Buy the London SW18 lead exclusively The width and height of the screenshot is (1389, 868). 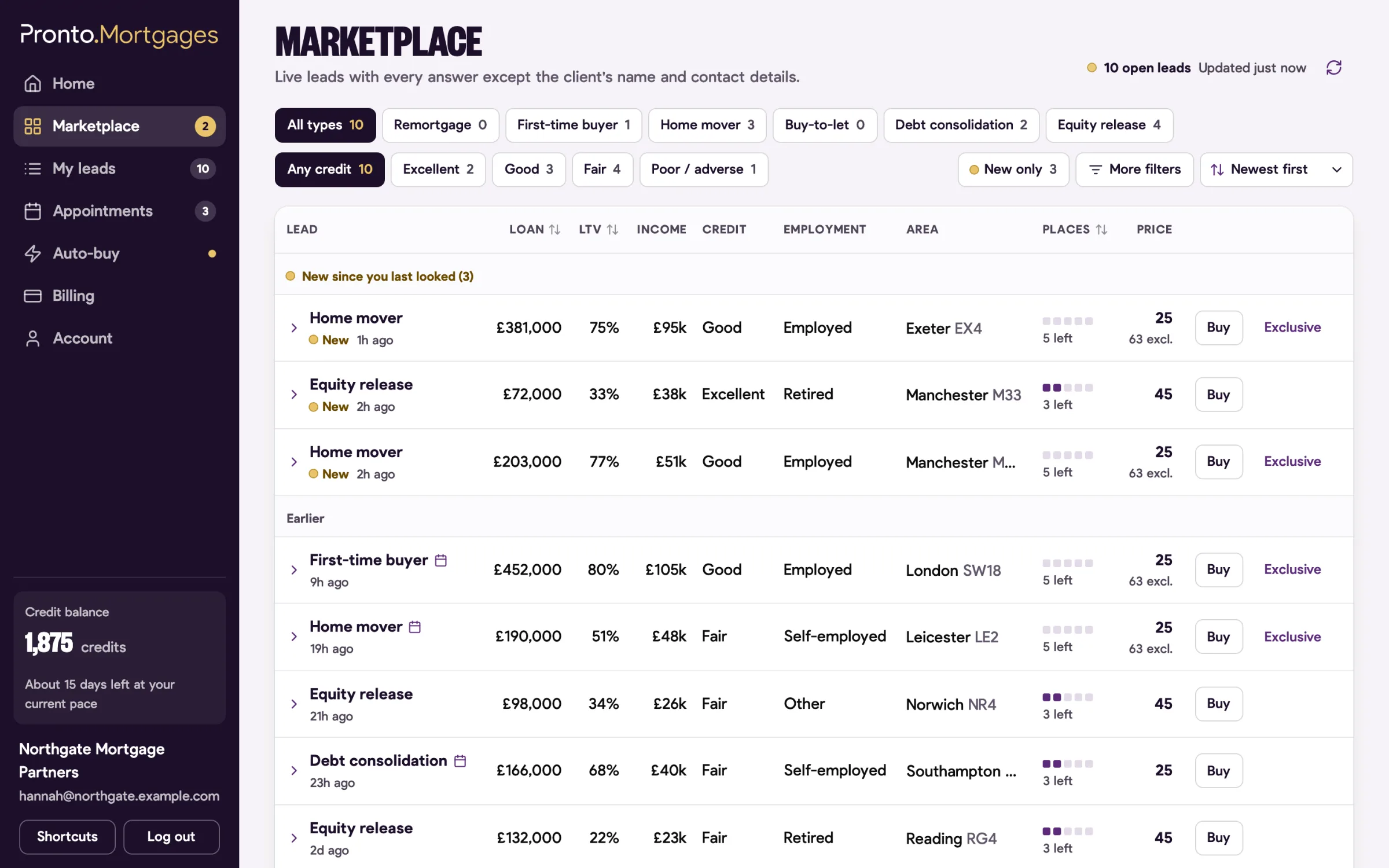click(x=1292, y=569)
